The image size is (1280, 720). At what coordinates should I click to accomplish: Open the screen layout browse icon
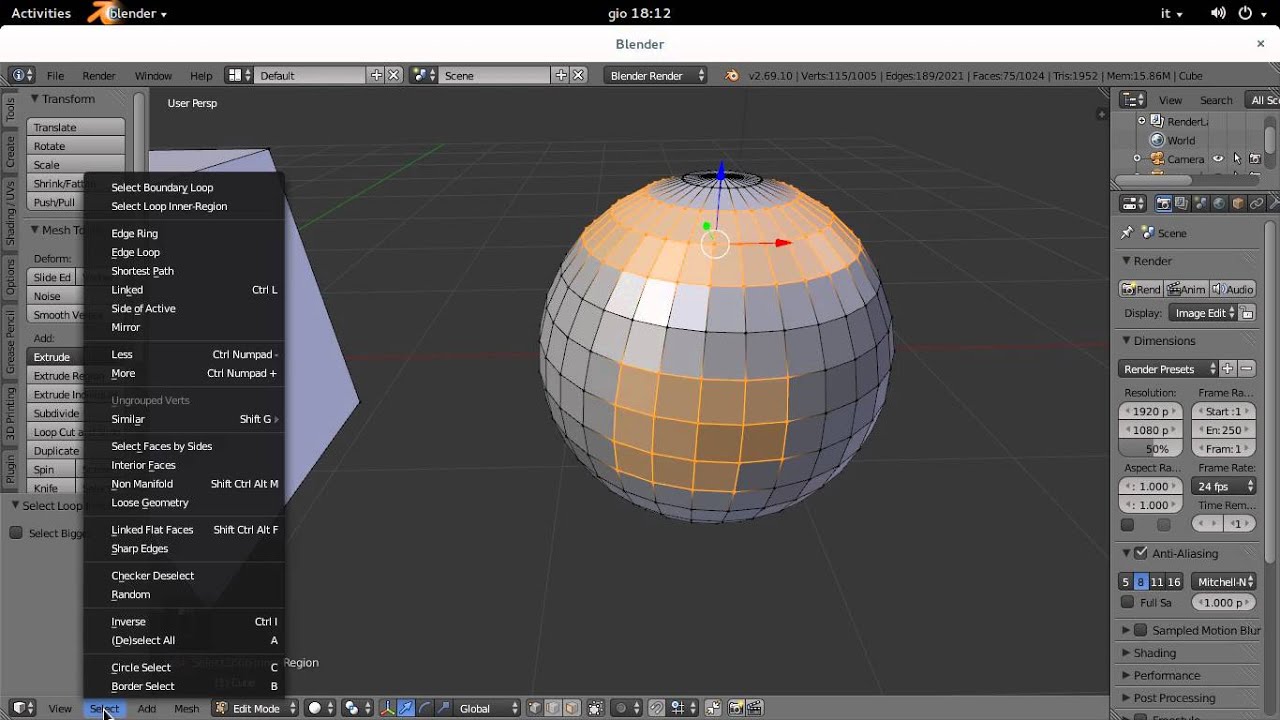click(x=238, y=75)
